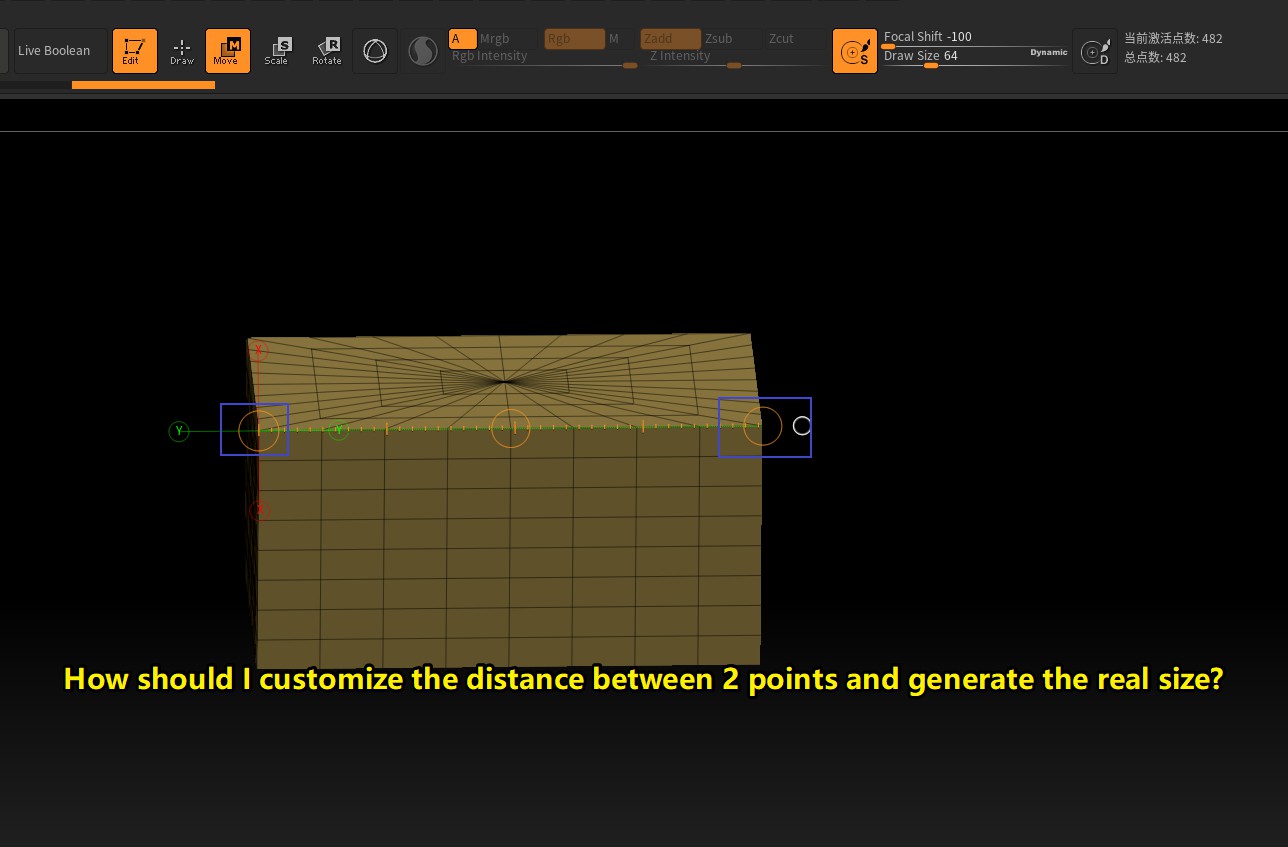1288x847 pixels.
Task: Switch to the Rotate tool
Action: tap(327, 51)
